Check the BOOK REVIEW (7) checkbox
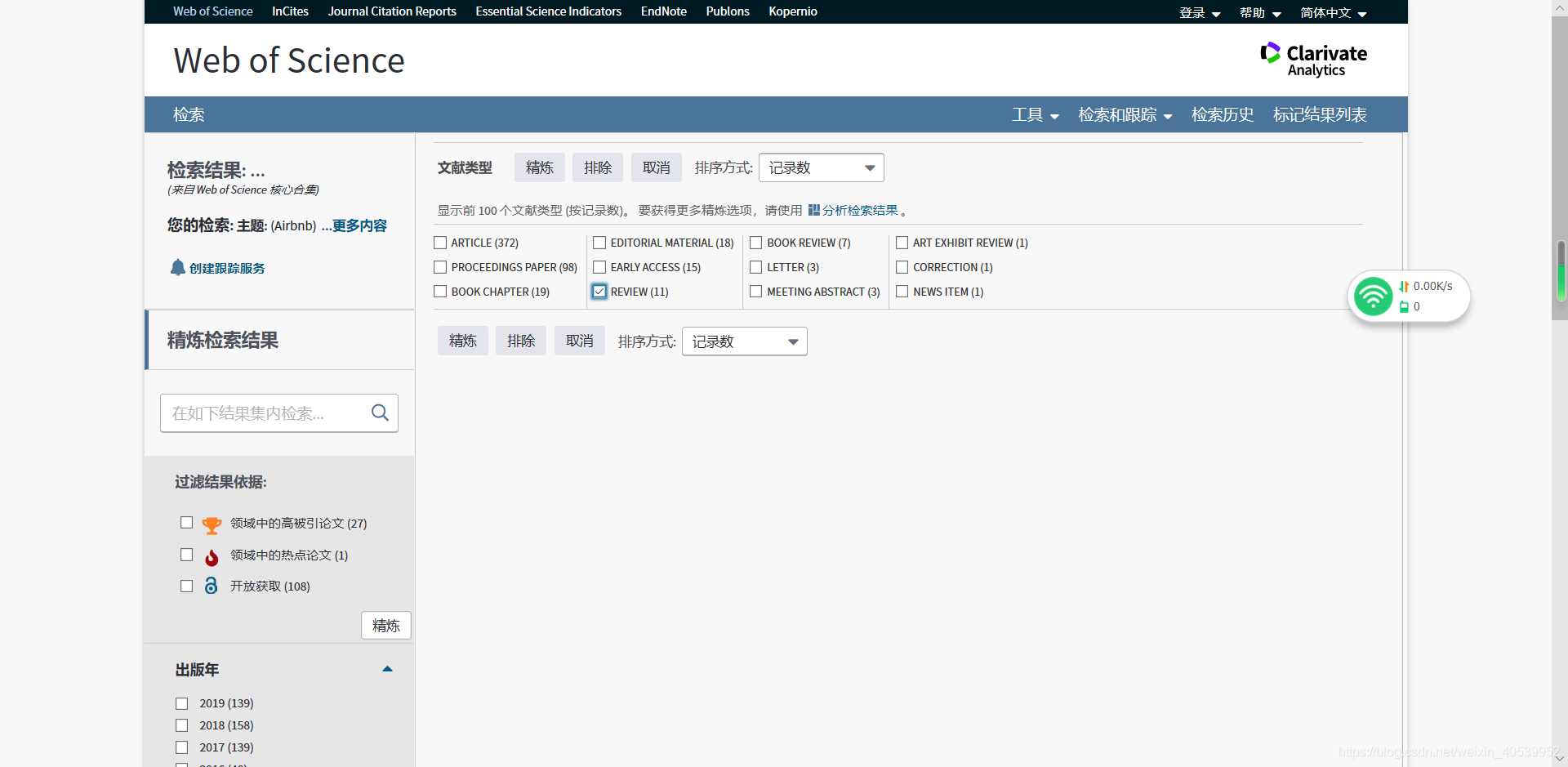This screenshot has width=1568, height=767. pos(756,243)
